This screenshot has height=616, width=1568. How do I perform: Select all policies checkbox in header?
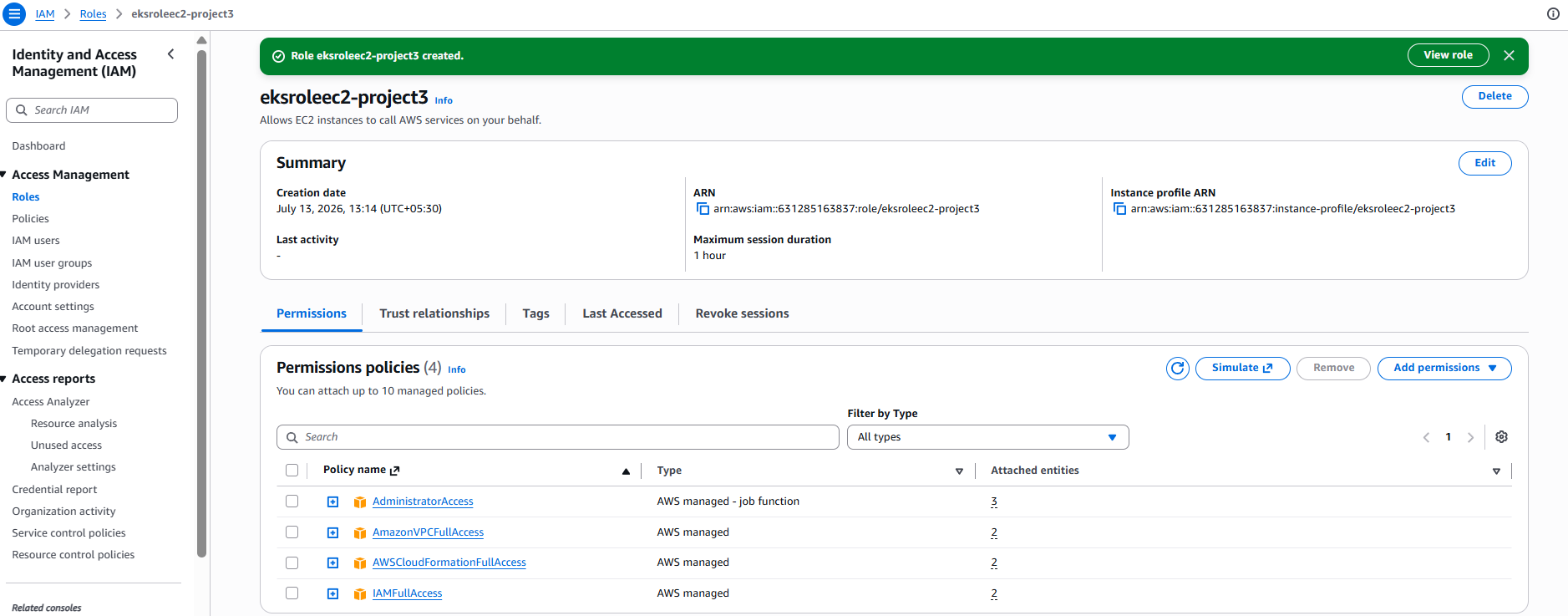(x=292, y=471)
